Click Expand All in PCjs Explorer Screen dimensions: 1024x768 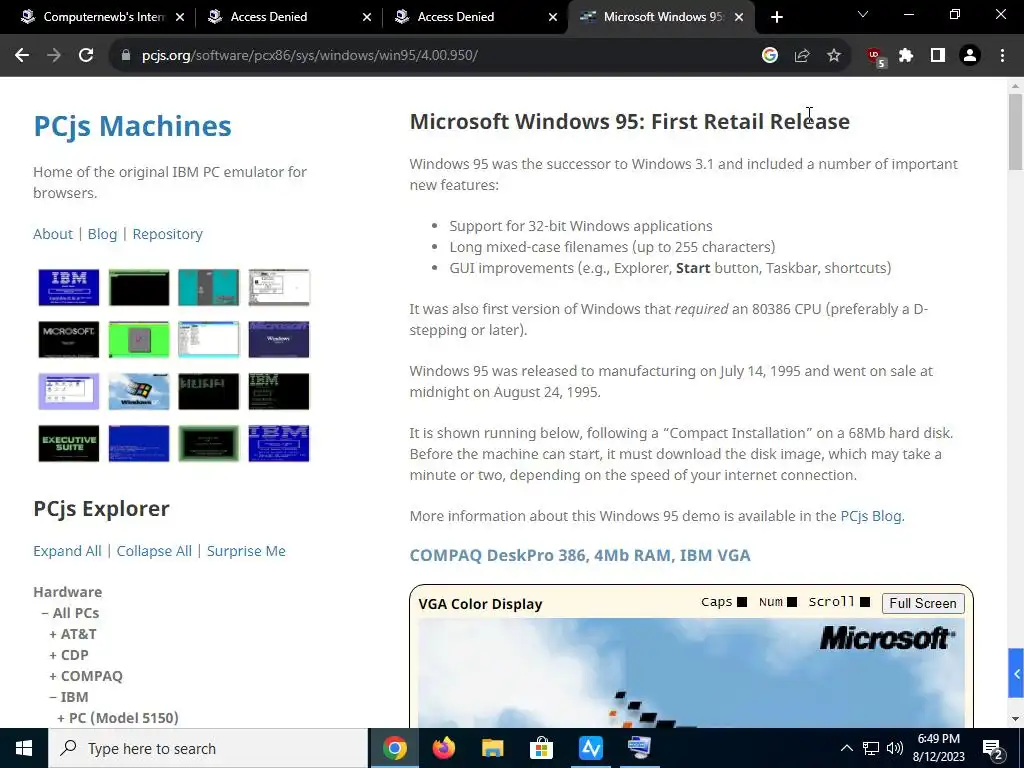67,551
